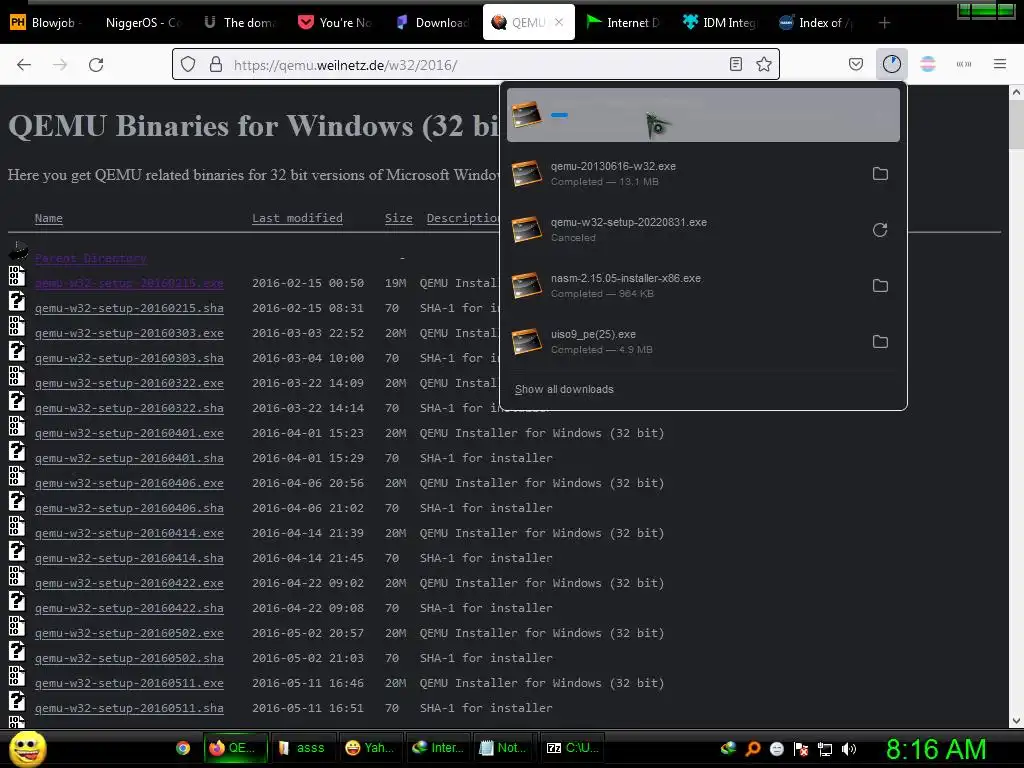
Task: Click the page scrollbar up arrow
Action: [x=1016, y=92]
